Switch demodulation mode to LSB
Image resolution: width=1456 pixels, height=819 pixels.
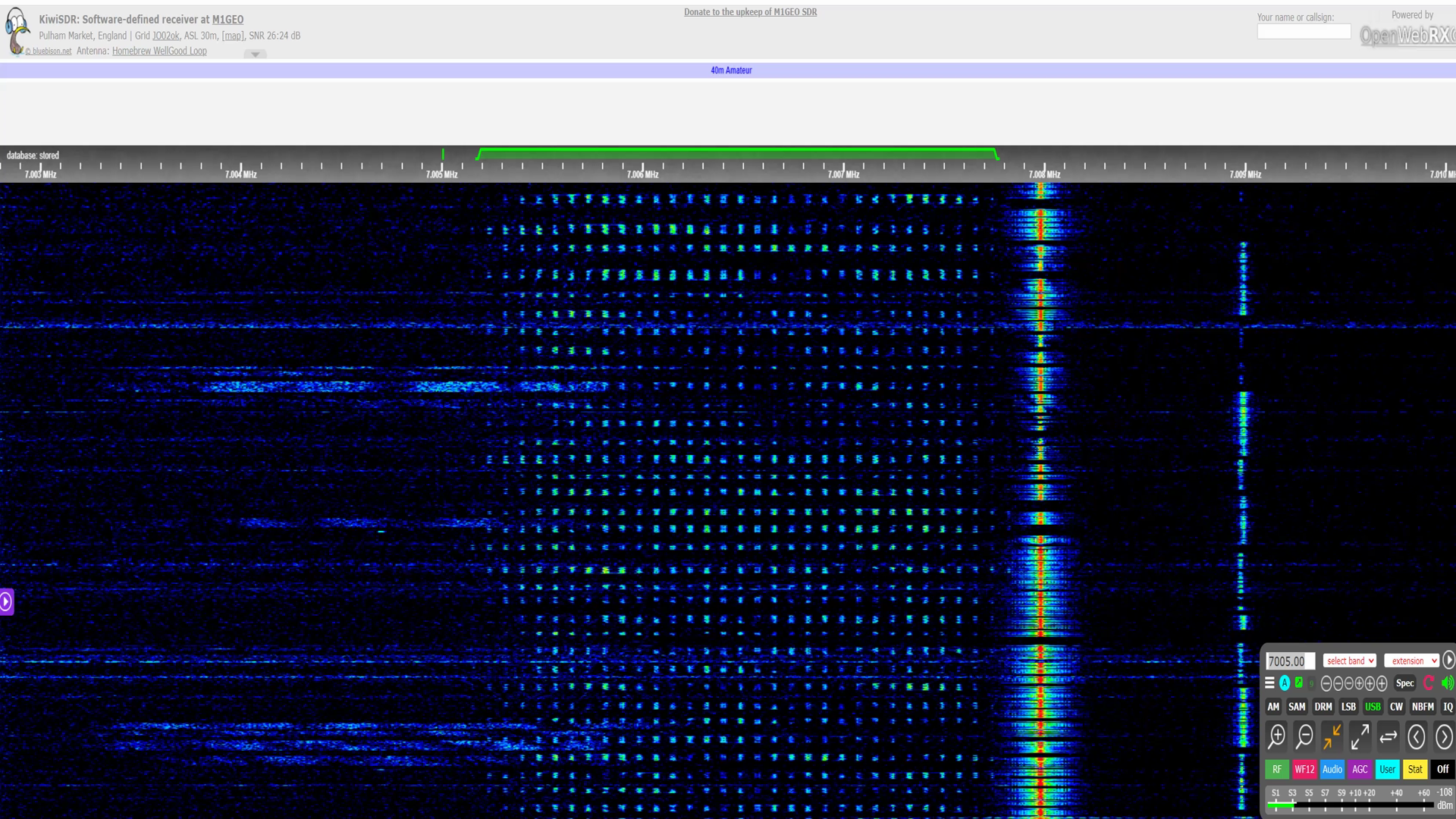tap(1348, 707)
